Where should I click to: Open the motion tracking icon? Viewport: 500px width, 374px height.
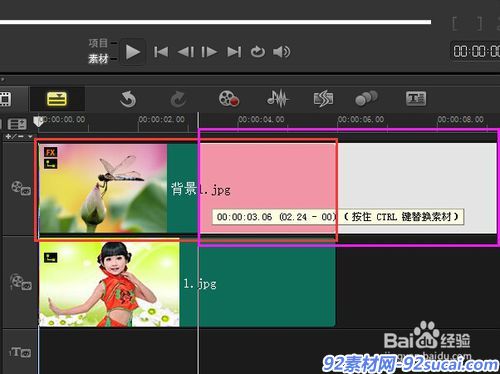pyautogui.click(x=366, y=99)
